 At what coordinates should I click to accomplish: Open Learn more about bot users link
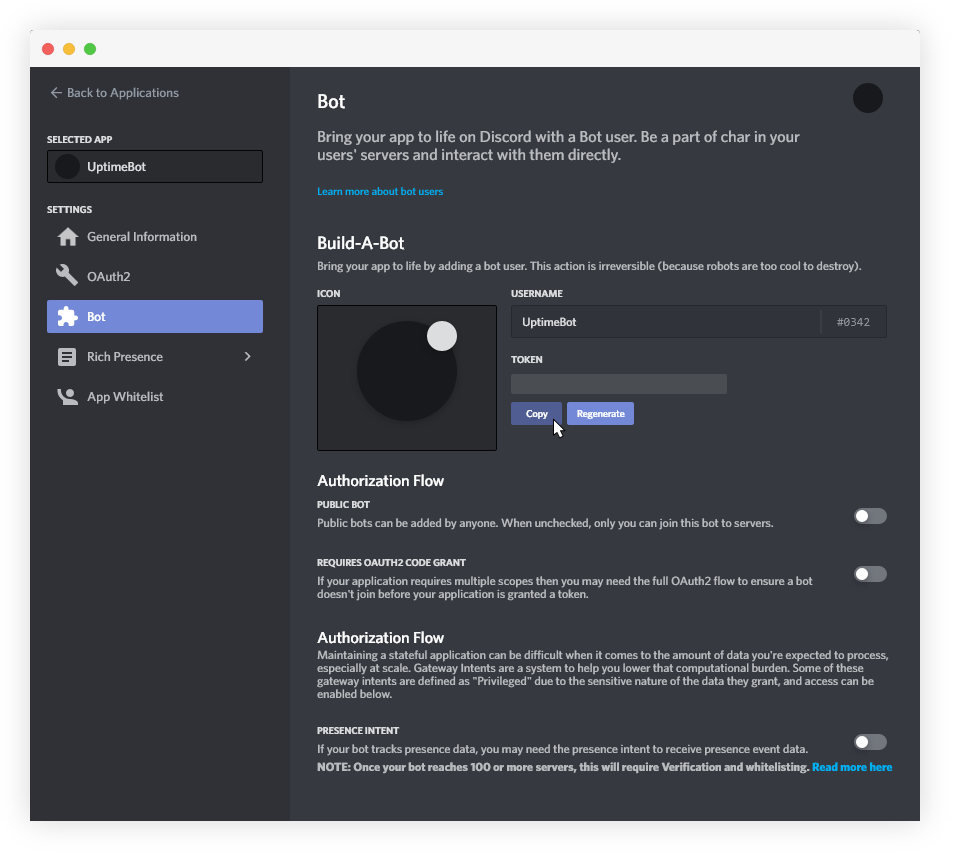[x=380, y=192]
